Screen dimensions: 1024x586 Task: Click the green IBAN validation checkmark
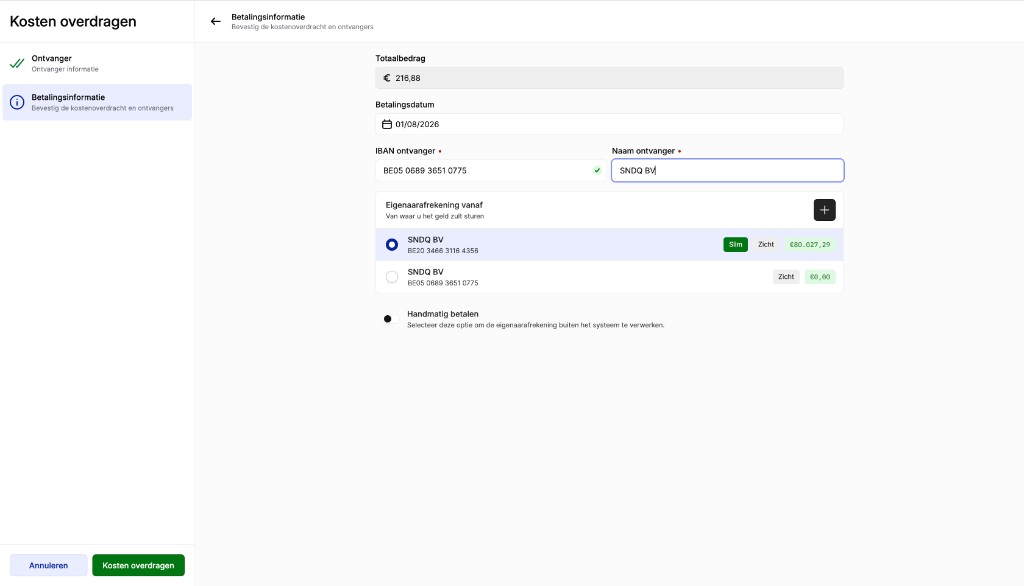tap(597, 171)
